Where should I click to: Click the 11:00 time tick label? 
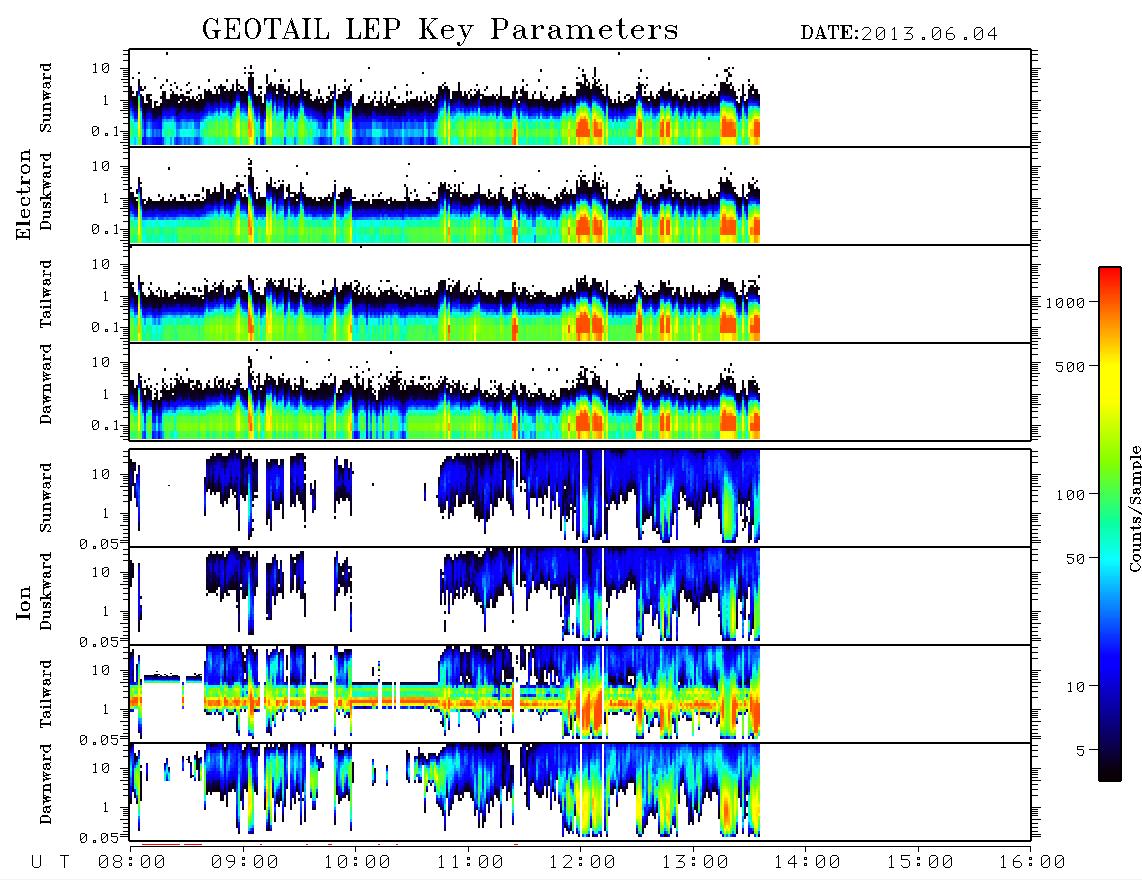(x=470, y=863)
